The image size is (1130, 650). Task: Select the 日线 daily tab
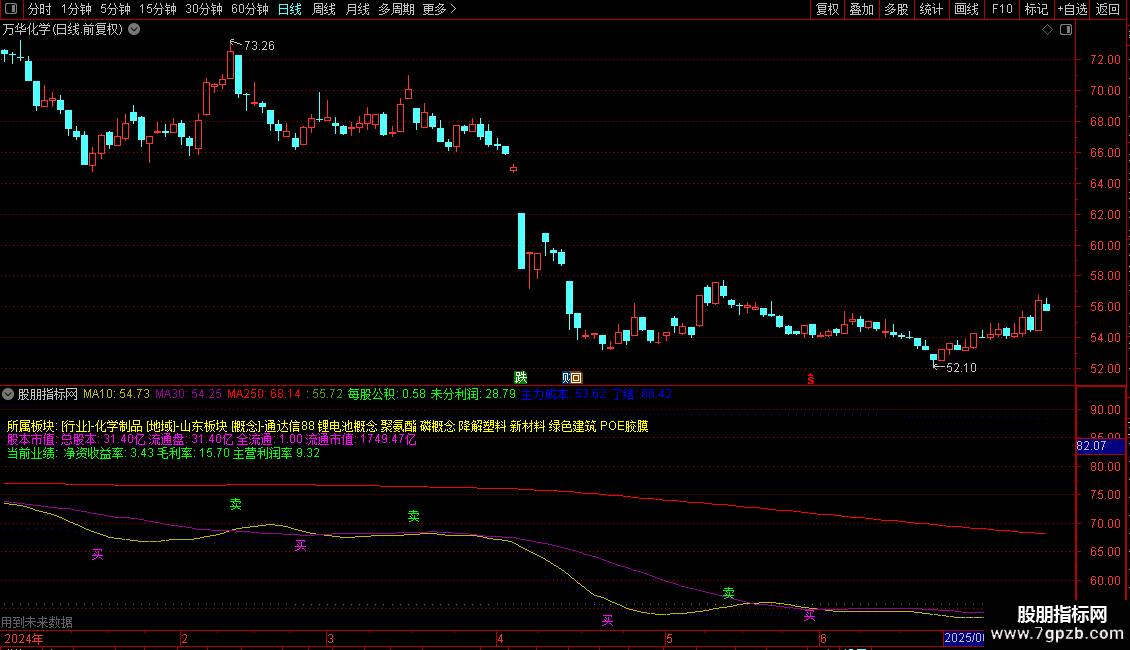[x=290, y=9]
